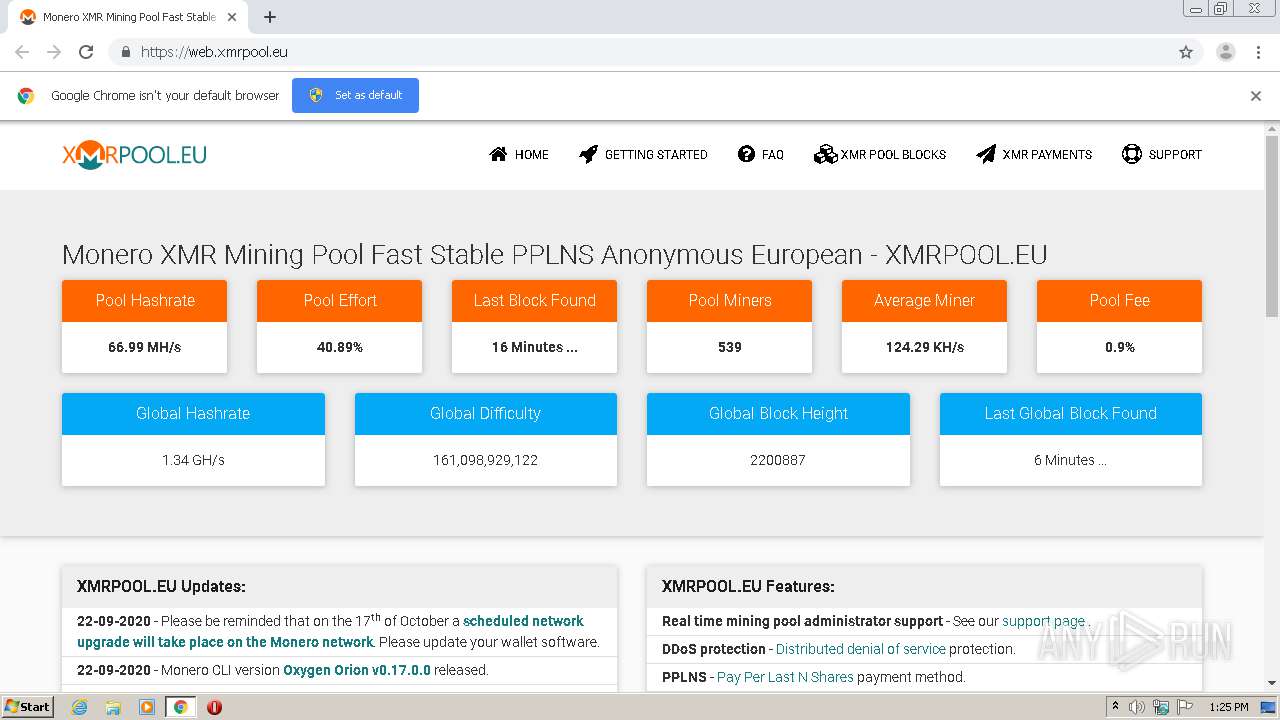The height and width of the screenshot is (720, 1280).
Task: Open the GETTING STARTED menu item
Action: click(643, 154)
